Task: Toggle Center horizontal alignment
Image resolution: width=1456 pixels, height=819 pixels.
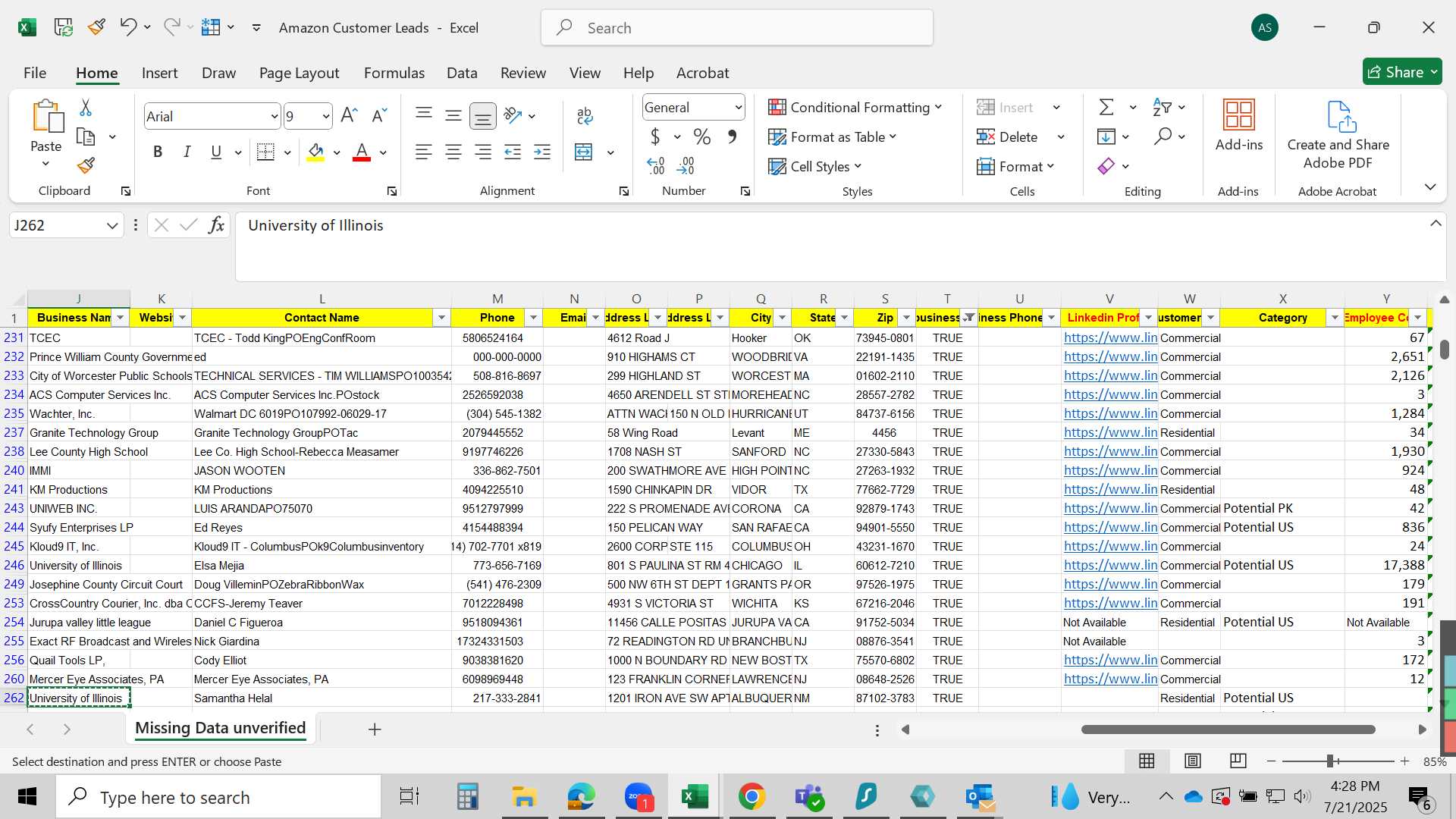Action: point(453,152)
